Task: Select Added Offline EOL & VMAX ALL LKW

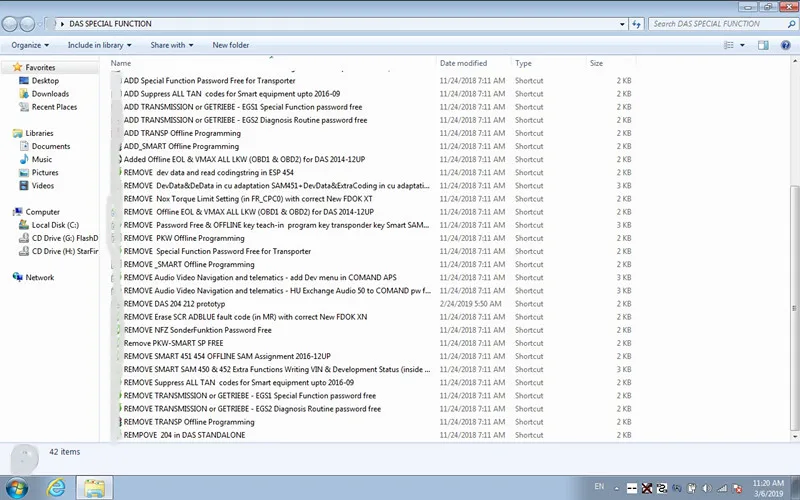Action: [x=244, y=160]
